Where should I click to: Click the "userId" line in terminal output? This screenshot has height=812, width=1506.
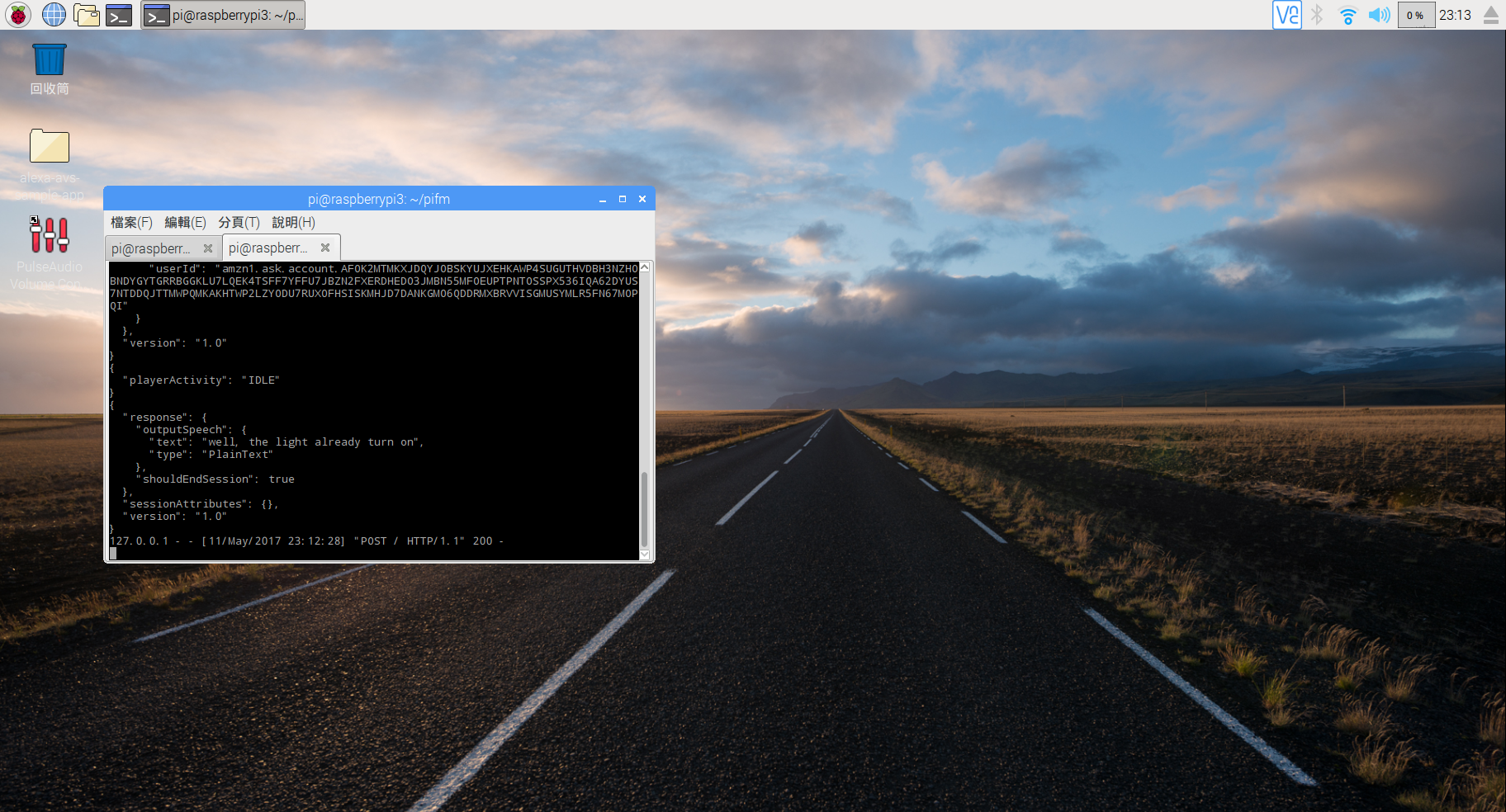coord(374,287)
